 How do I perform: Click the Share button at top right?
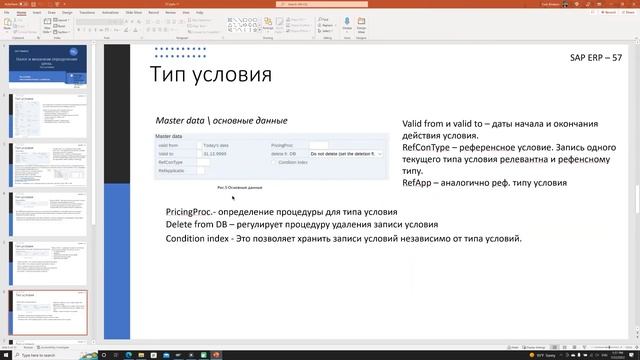point(629,13)
